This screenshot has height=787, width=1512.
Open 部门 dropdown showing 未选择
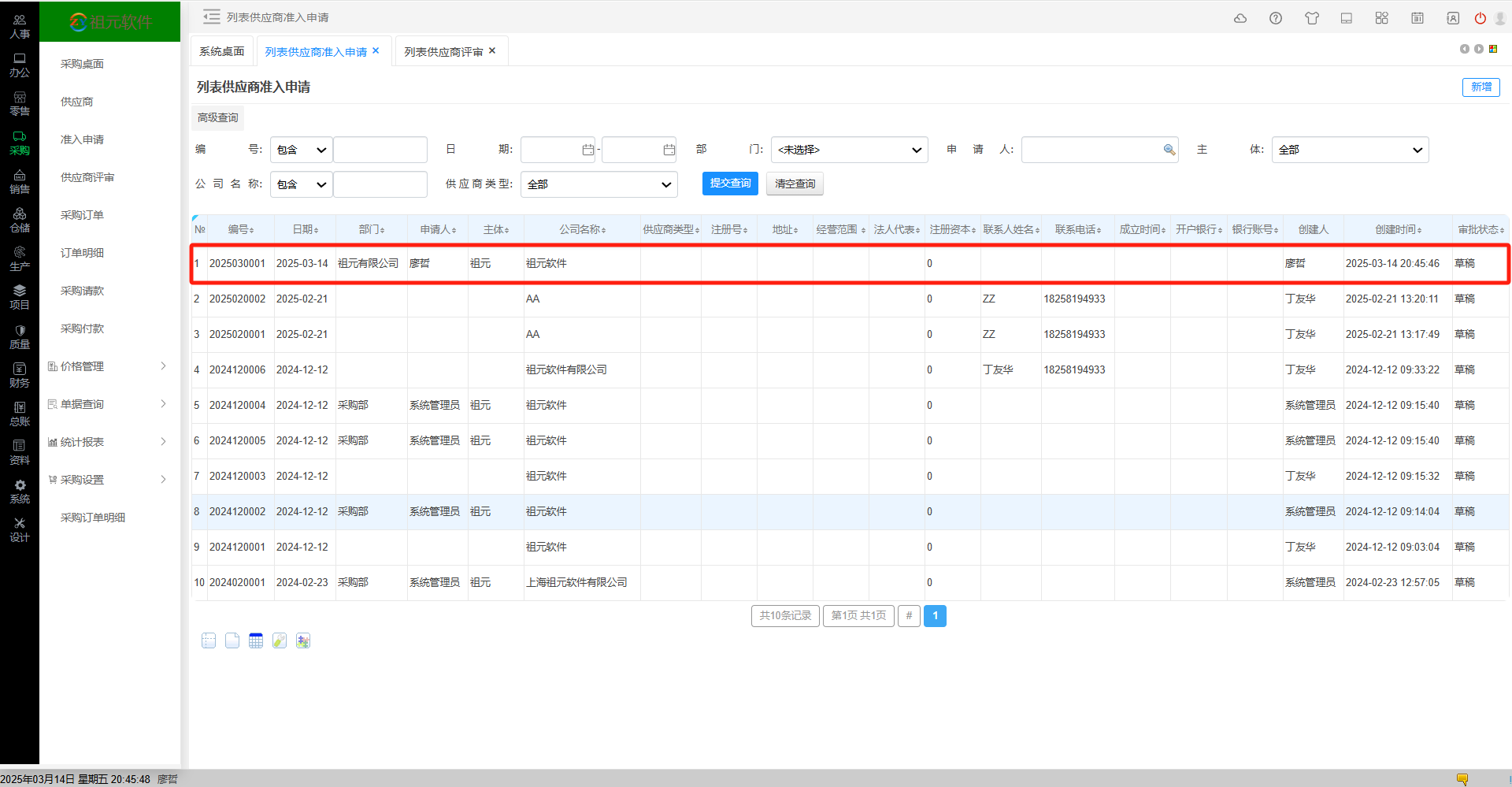pyautogui.click(x=850, y=150)
